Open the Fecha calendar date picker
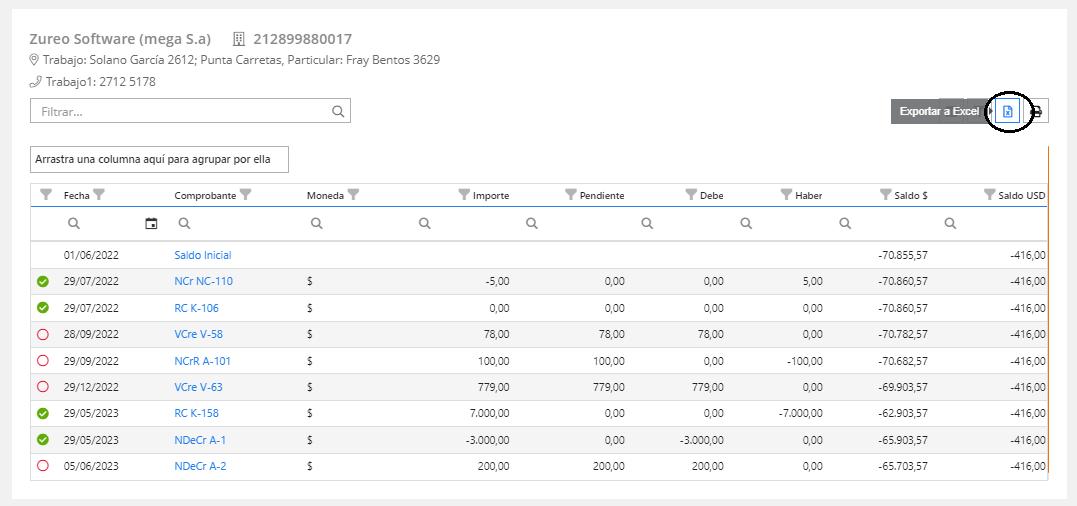The height and width of the screenshot is (506, 1077). [x=151, y=223]
